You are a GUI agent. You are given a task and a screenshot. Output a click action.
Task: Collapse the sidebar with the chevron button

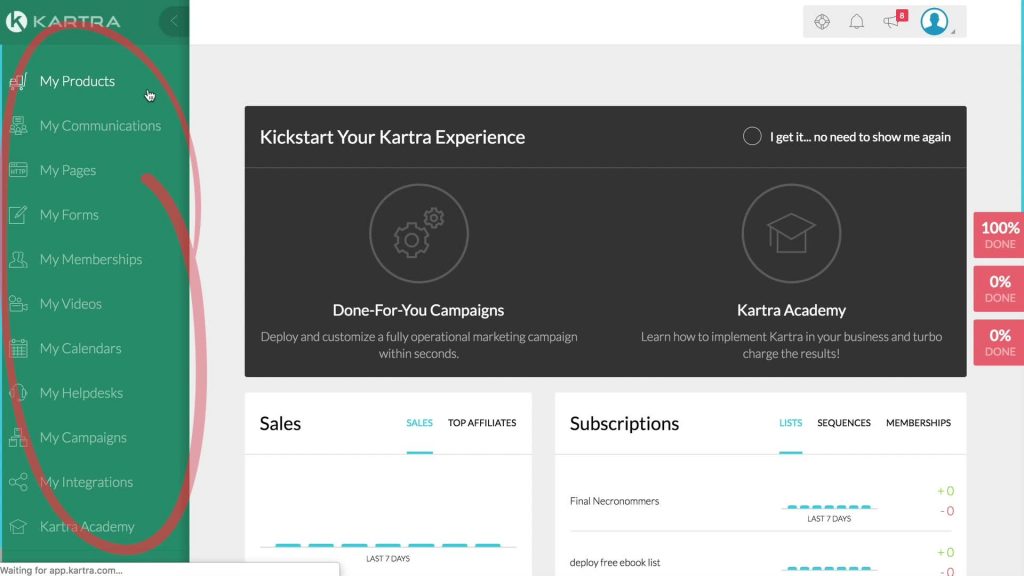click(174, 22)
